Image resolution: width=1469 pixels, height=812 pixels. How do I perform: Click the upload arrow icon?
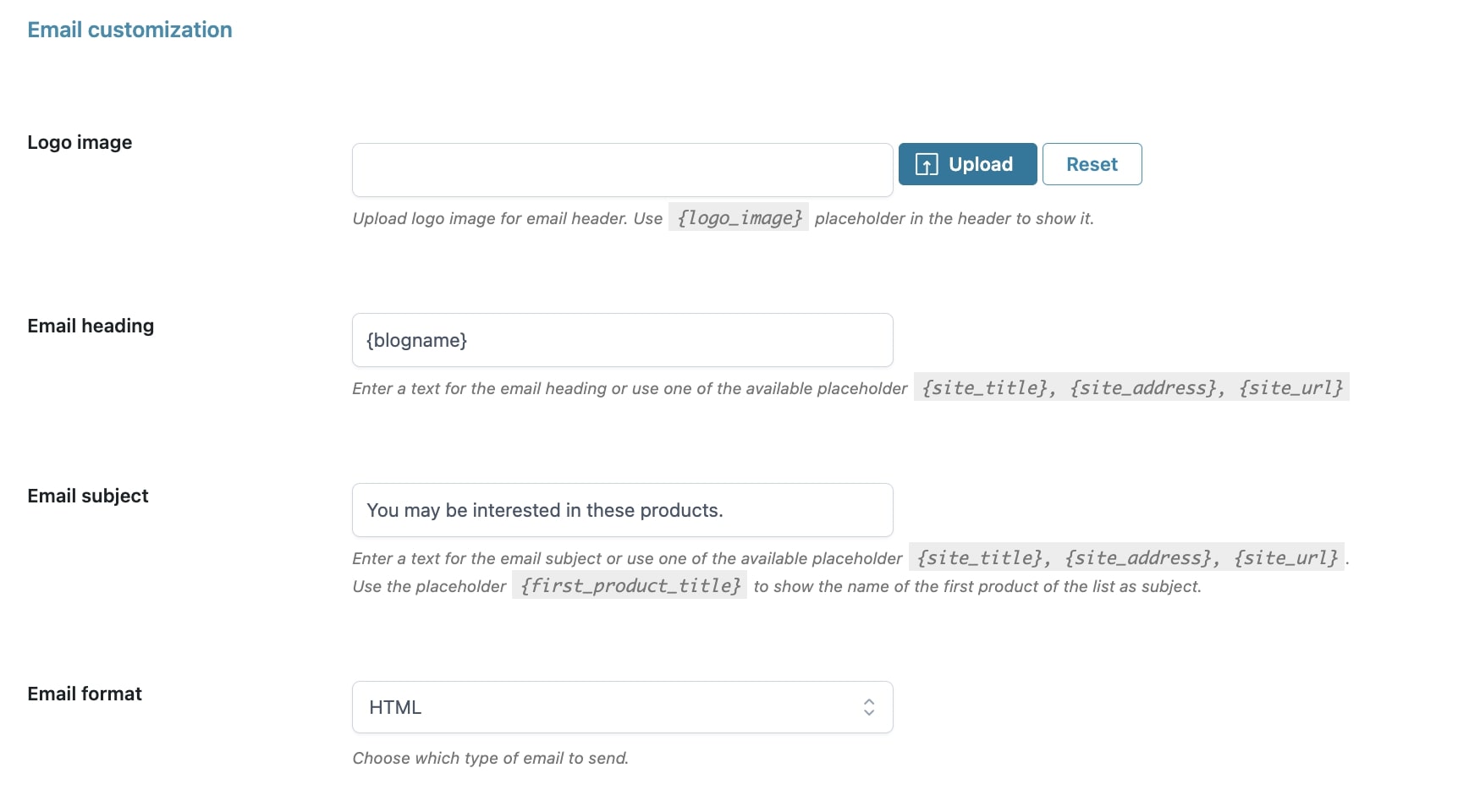(x=927, y=165)
